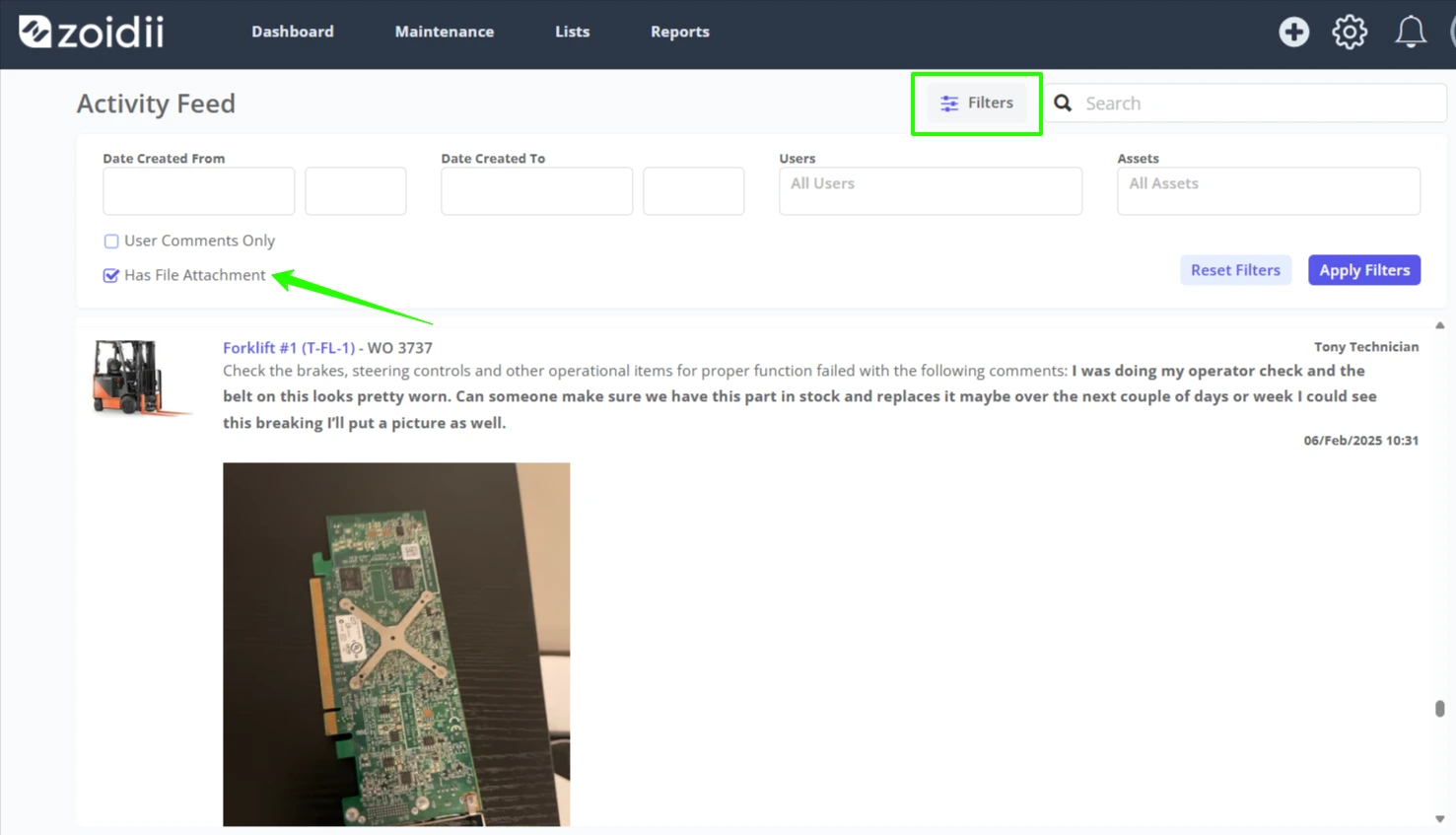Click the Date Created To date field
The height and width of the screenshot is (835, 1456).
click(536, 190)
